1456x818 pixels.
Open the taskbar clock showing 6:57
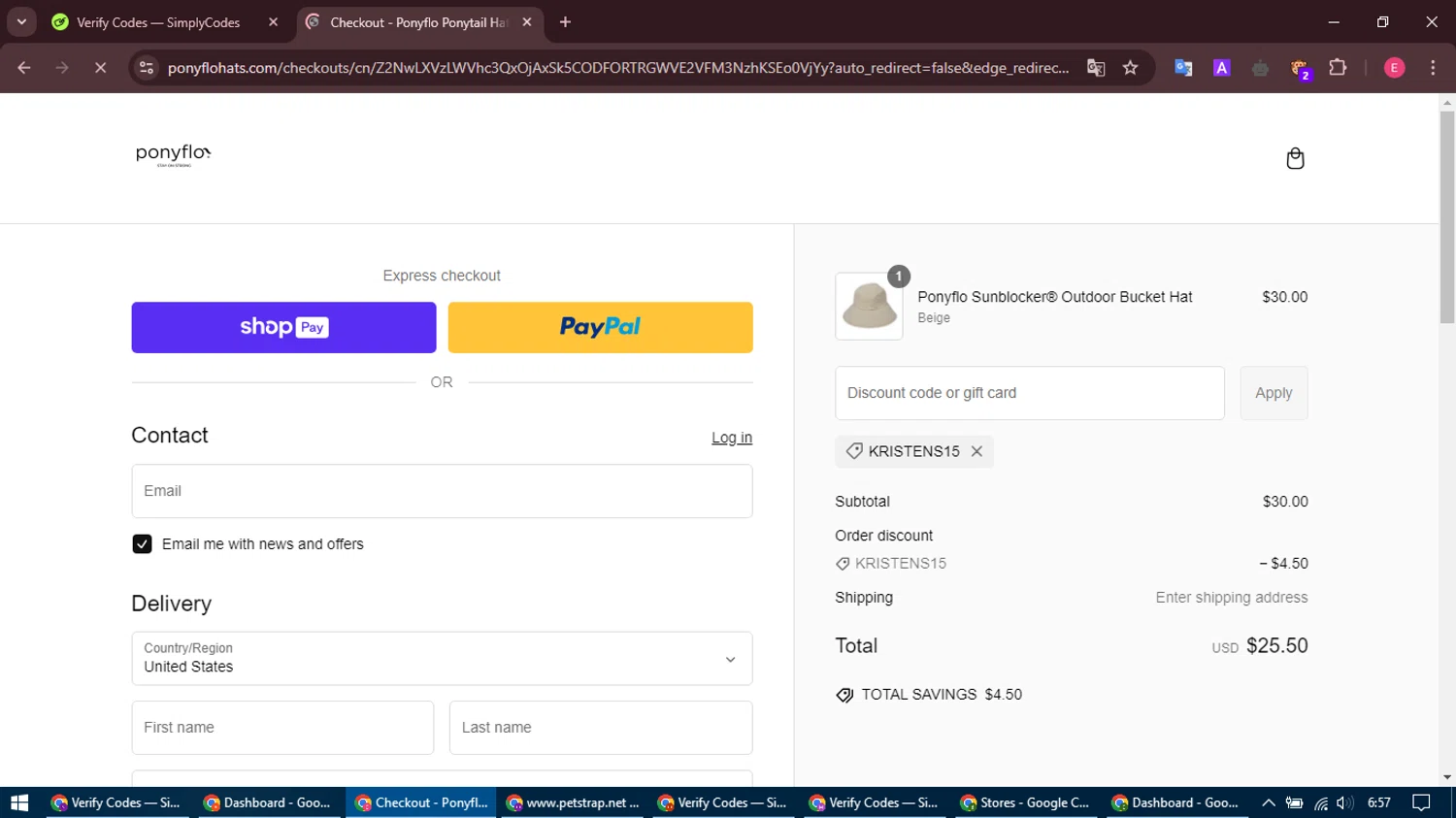pyautogui.click(x=1378, y=802)
